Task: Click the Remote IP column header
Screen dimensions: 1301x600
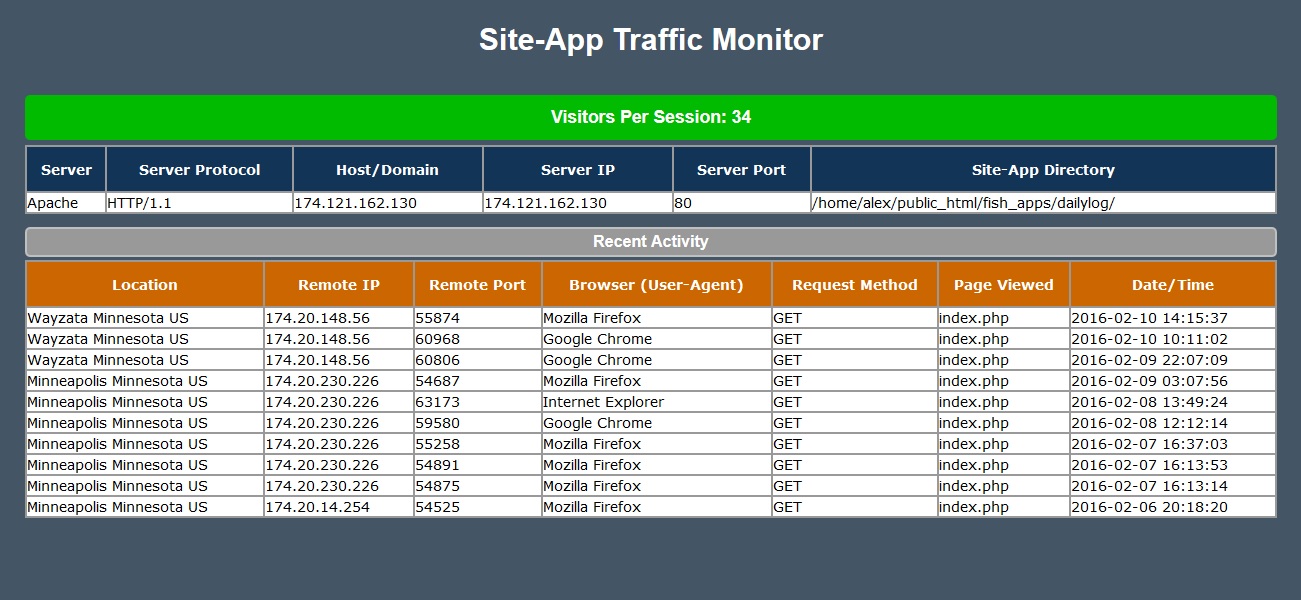Action: 336,284
